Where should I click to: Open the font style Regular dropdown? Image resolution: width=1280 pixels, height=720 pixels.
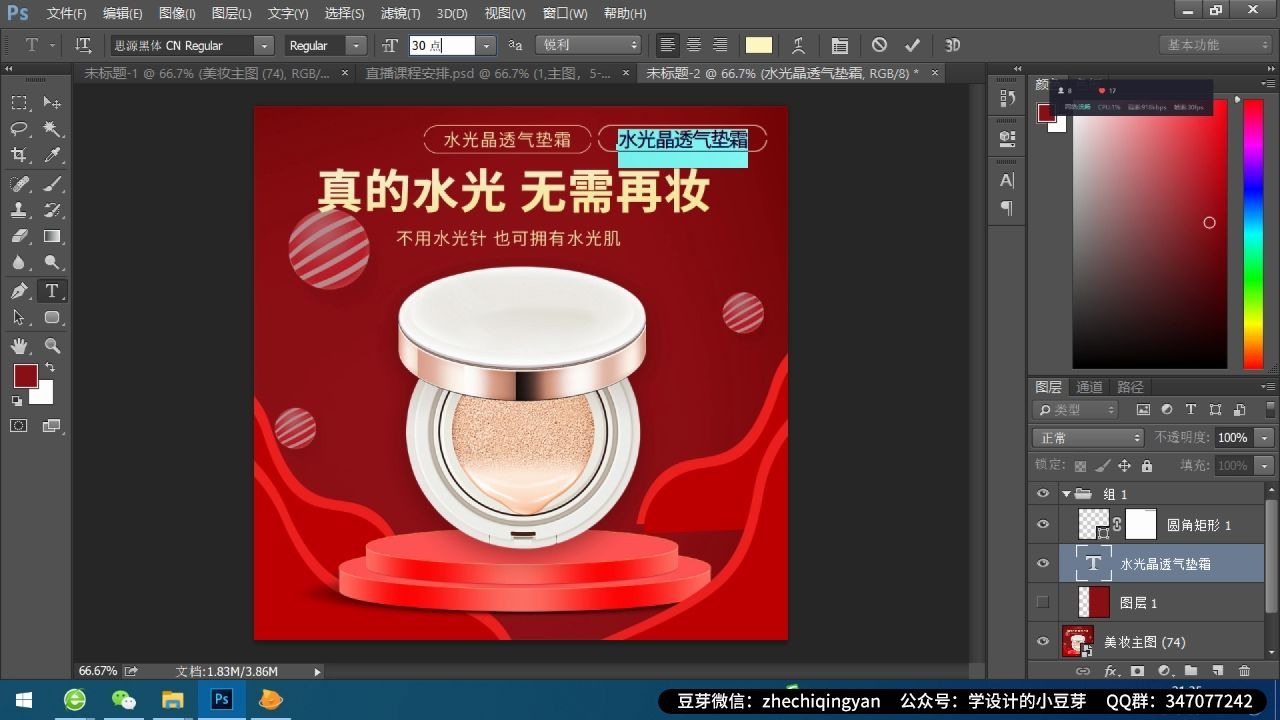(x=356, y=45)
